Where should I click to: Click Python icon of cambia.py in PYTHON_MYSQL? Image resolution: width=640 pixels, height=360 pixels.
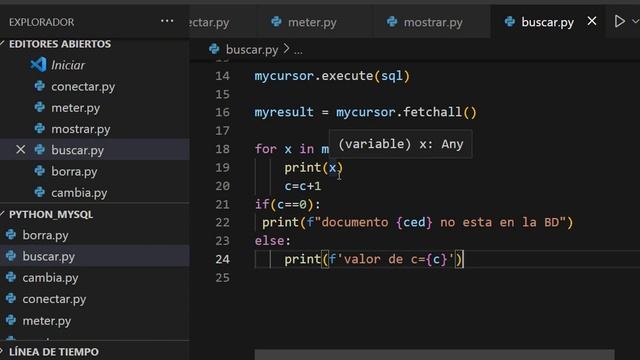(x=11, y=277)
